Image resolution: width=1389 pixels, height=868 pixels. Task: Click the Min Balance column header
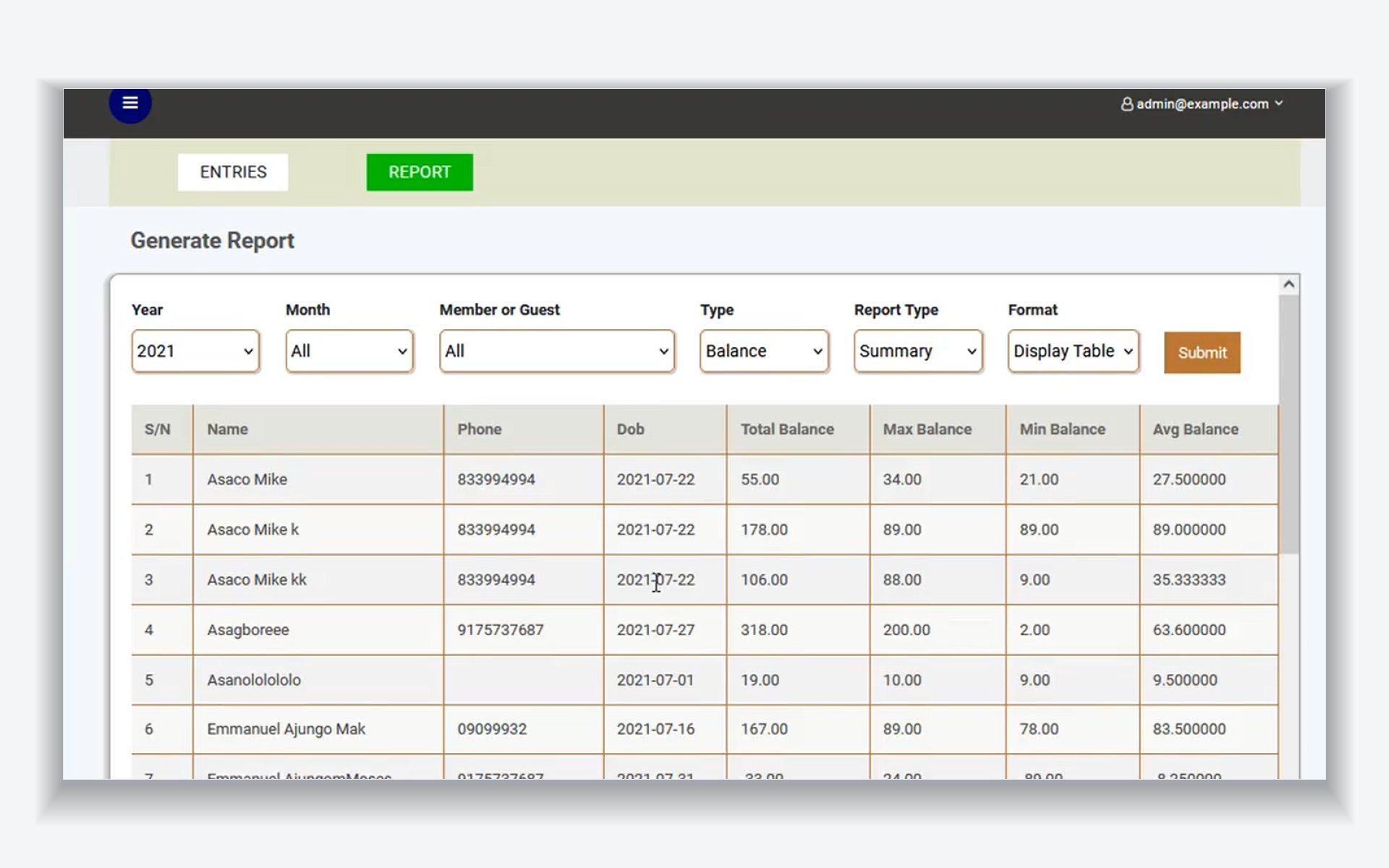(x=1073, y=430)
